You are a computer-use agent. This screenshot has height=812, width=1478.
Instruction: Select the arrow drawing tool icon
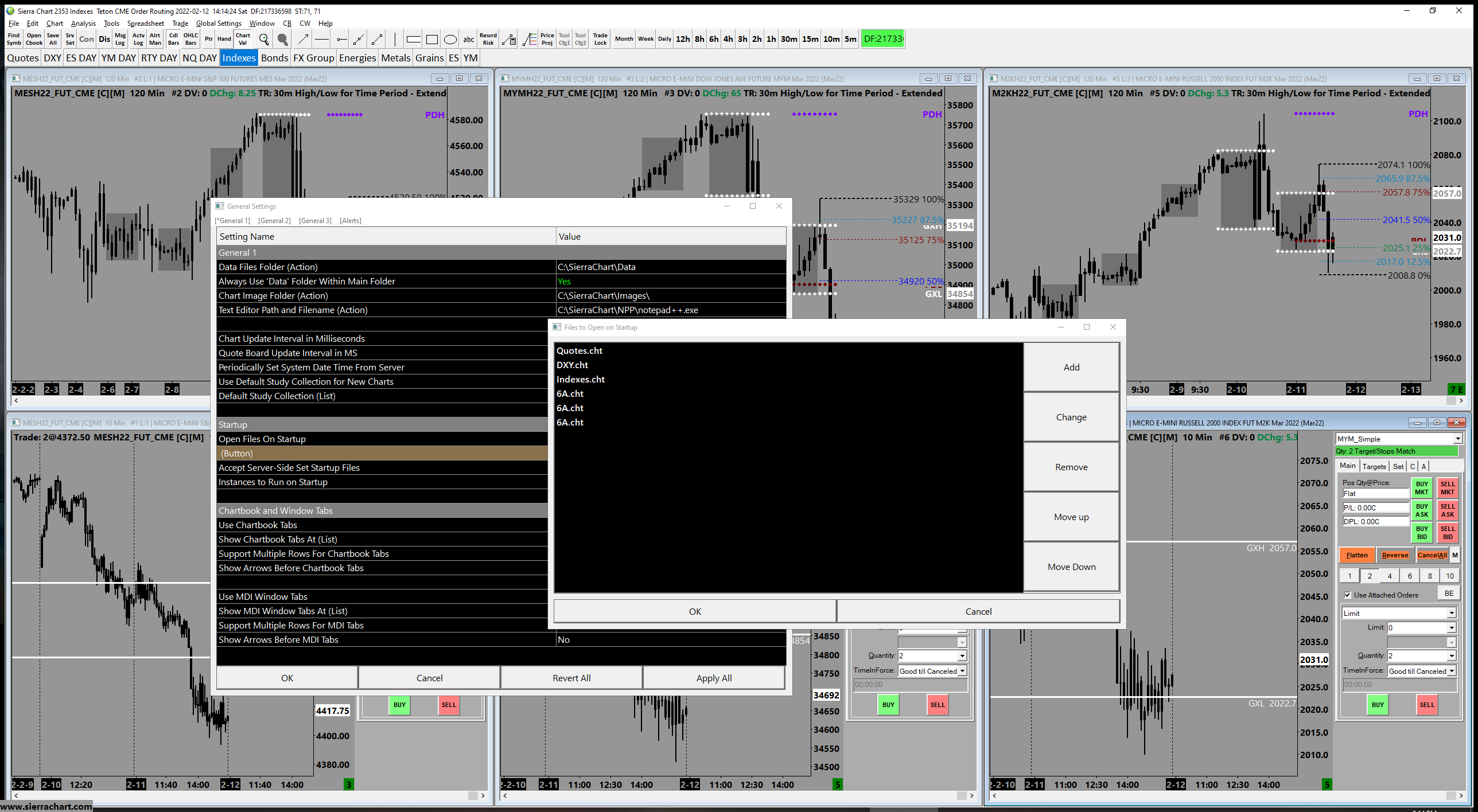[x=303, y=39]
